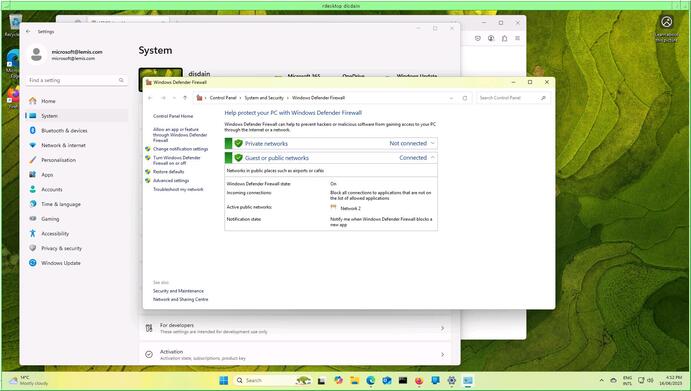Focus the Search Control Panel field
The width and height of the screenshot is (691, 391).
tap(513, 98)
